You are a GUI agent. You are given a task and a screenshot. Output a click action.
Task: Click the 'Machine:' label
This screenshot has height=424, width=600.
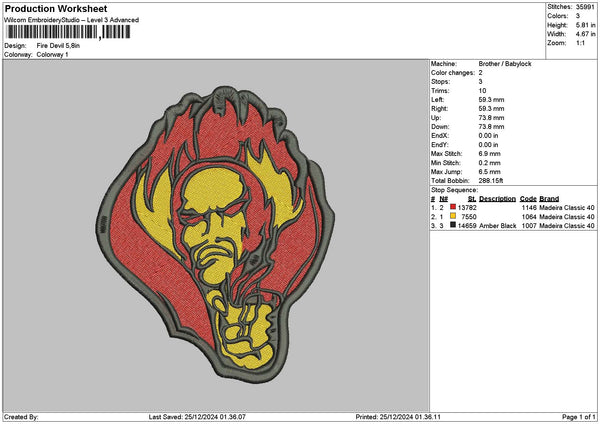pyautogui.click(x=443, y=64)
